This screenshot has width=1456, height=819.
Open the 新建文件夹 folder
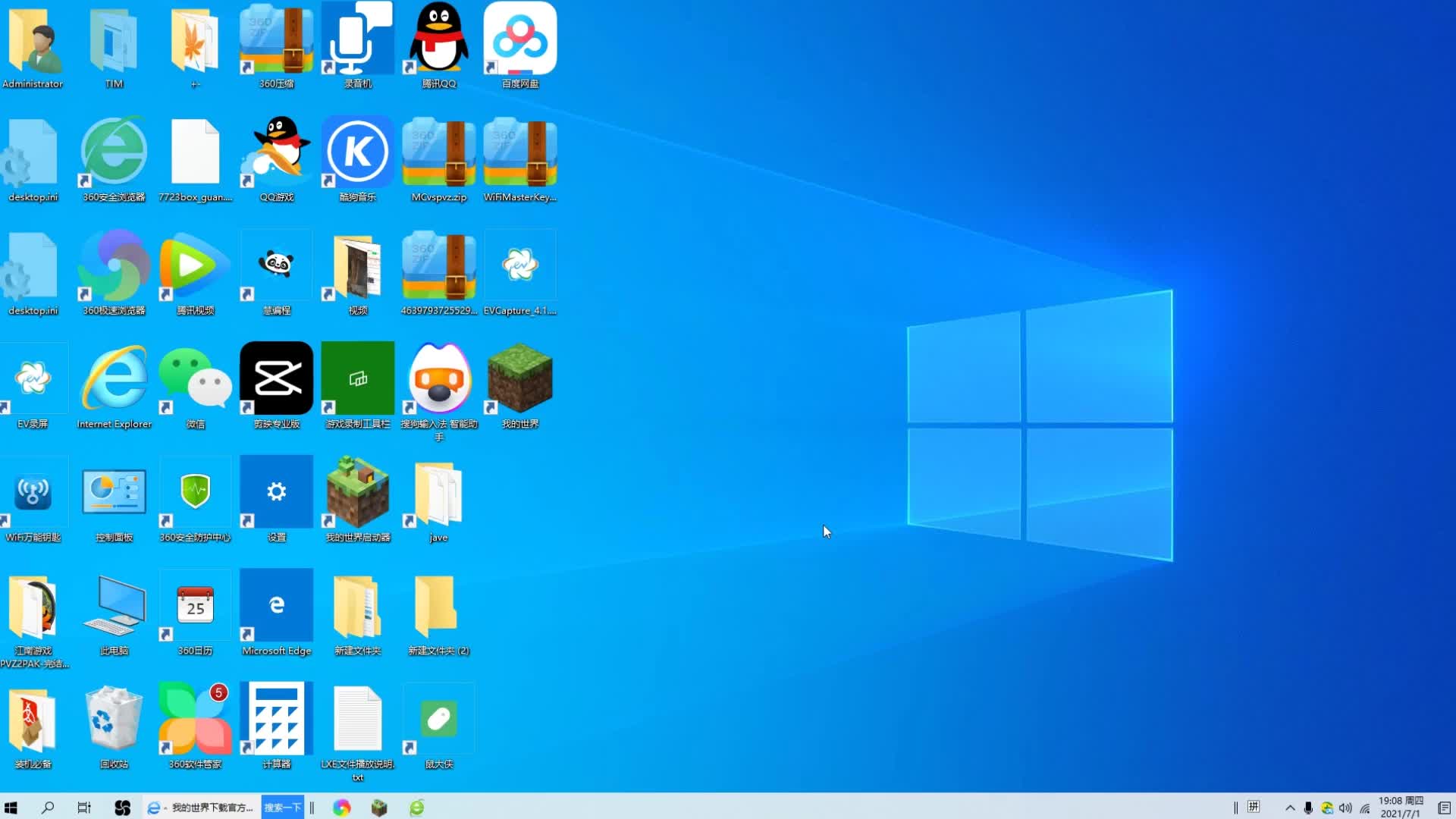click(357, 613)
